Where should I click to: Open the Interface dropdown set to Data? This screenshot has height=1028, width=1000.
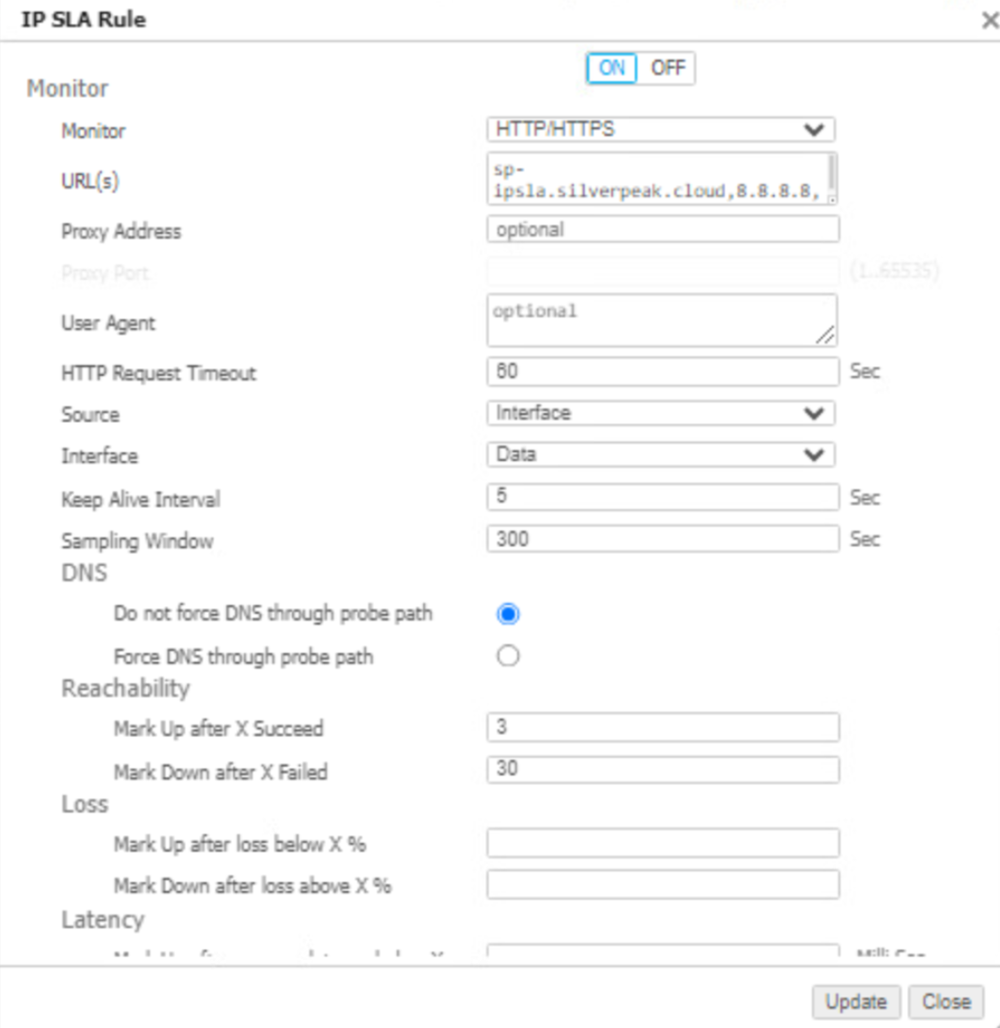click(660, 455)
